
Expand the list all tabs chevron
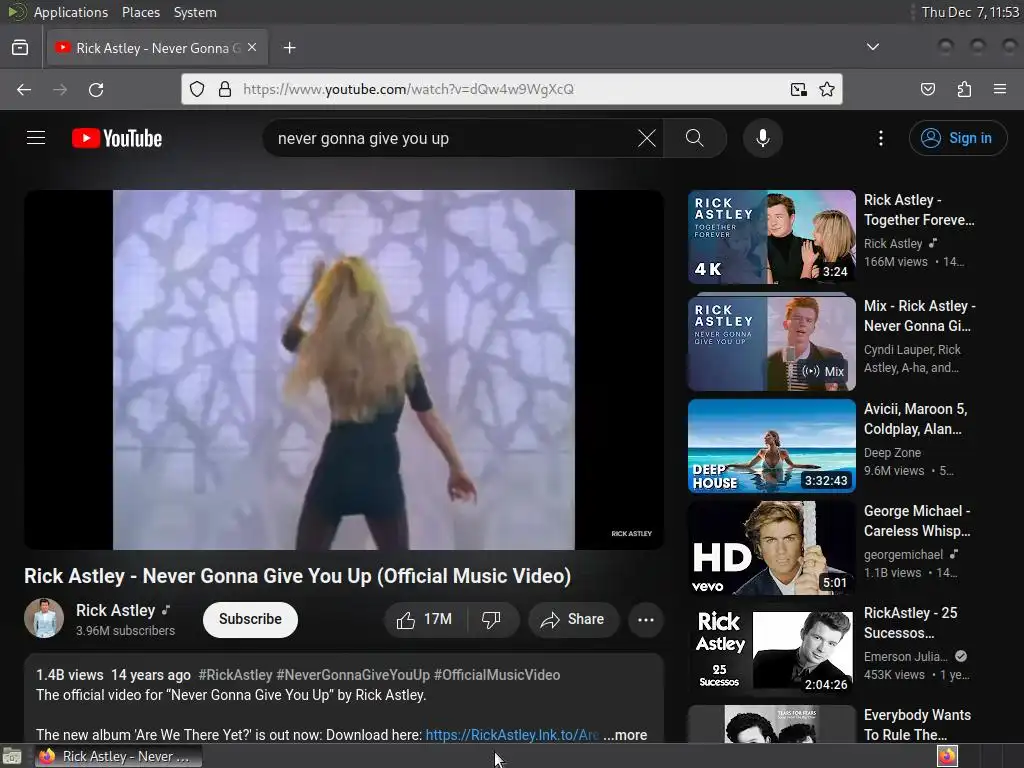[x=872, y=47]
